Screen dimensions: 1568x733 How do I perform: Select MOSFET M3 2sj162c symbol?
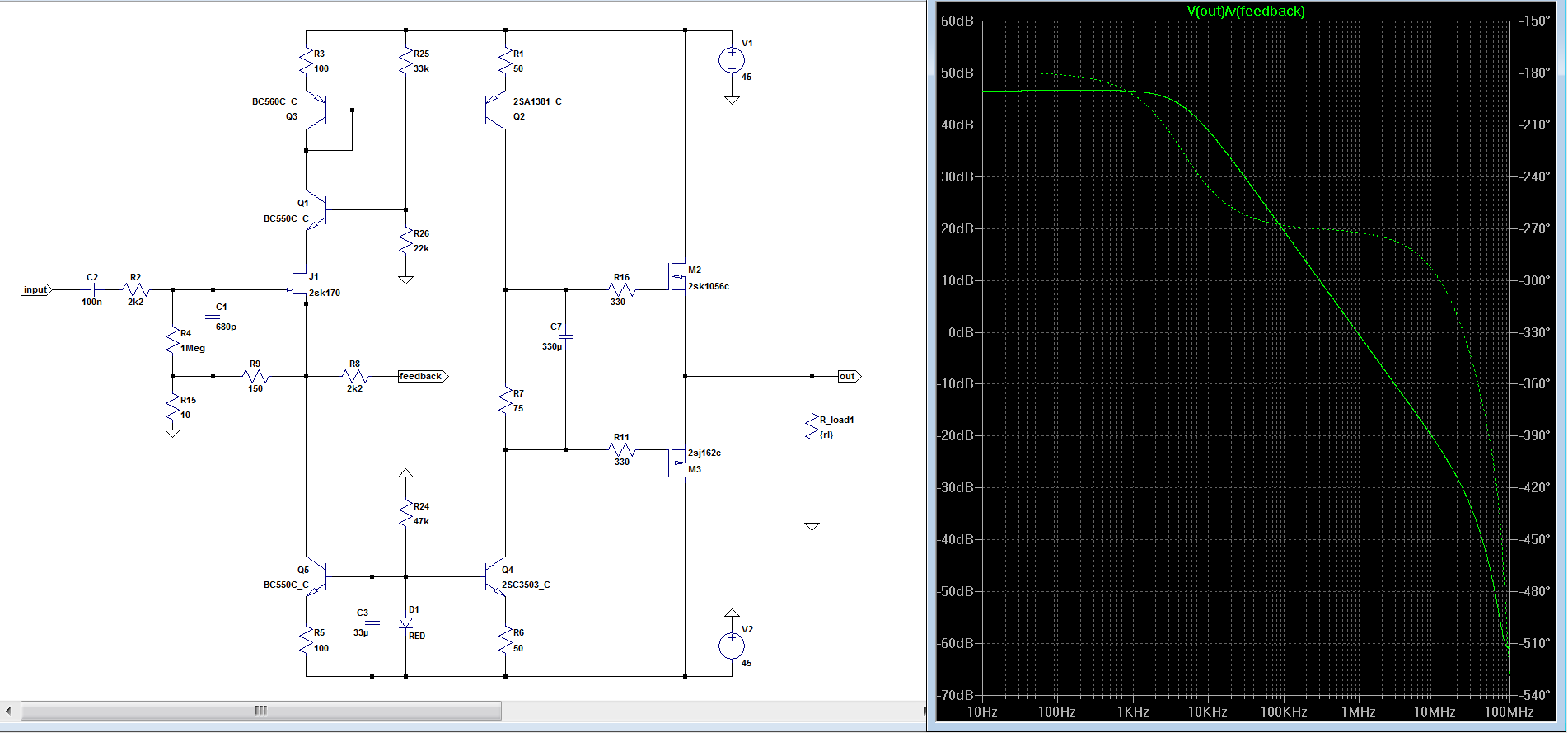[x=676, y=463]
